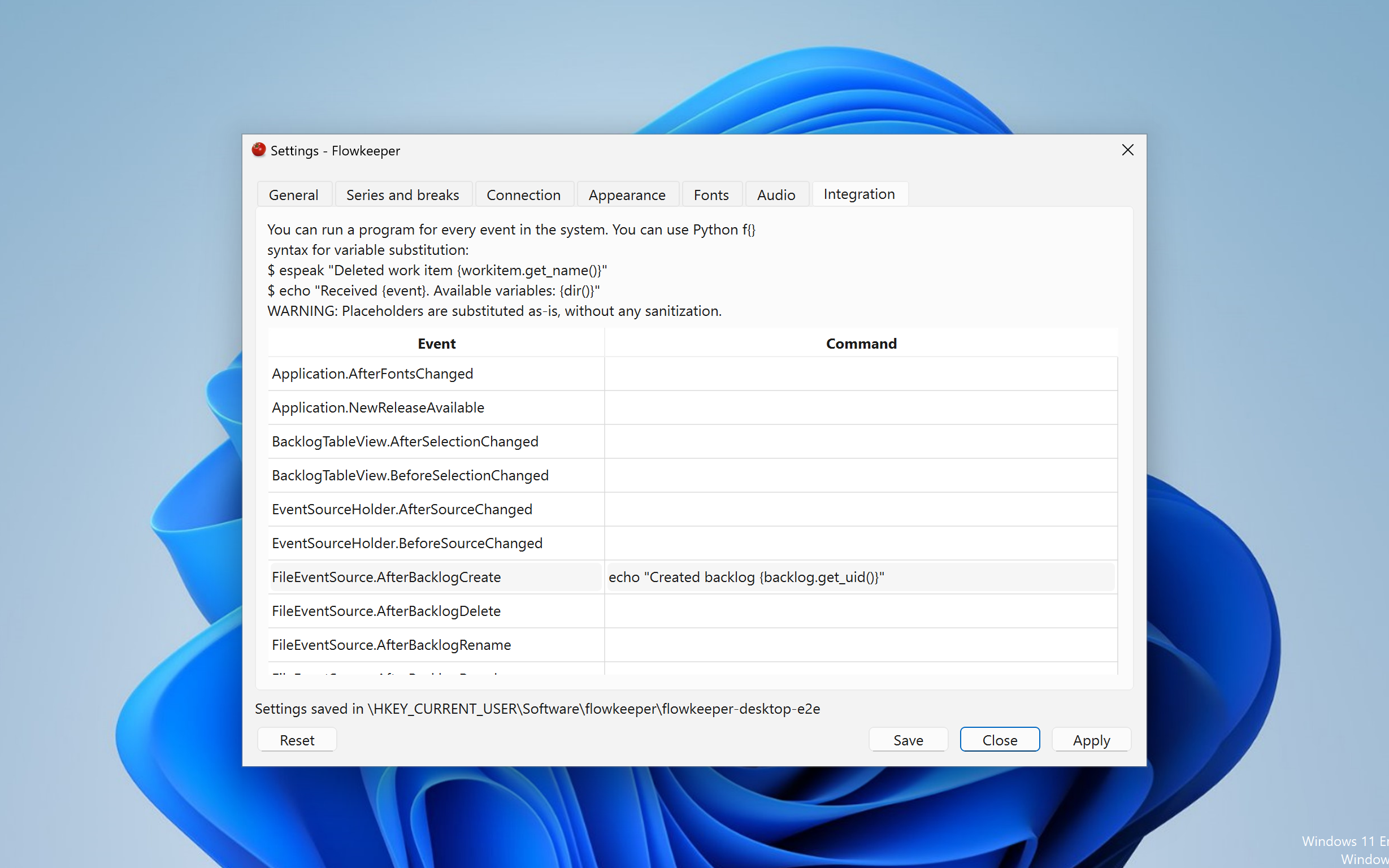Edit the echo "Created backlog" command cell
This screenshot has height=868, width=1389.
point(861,577)
